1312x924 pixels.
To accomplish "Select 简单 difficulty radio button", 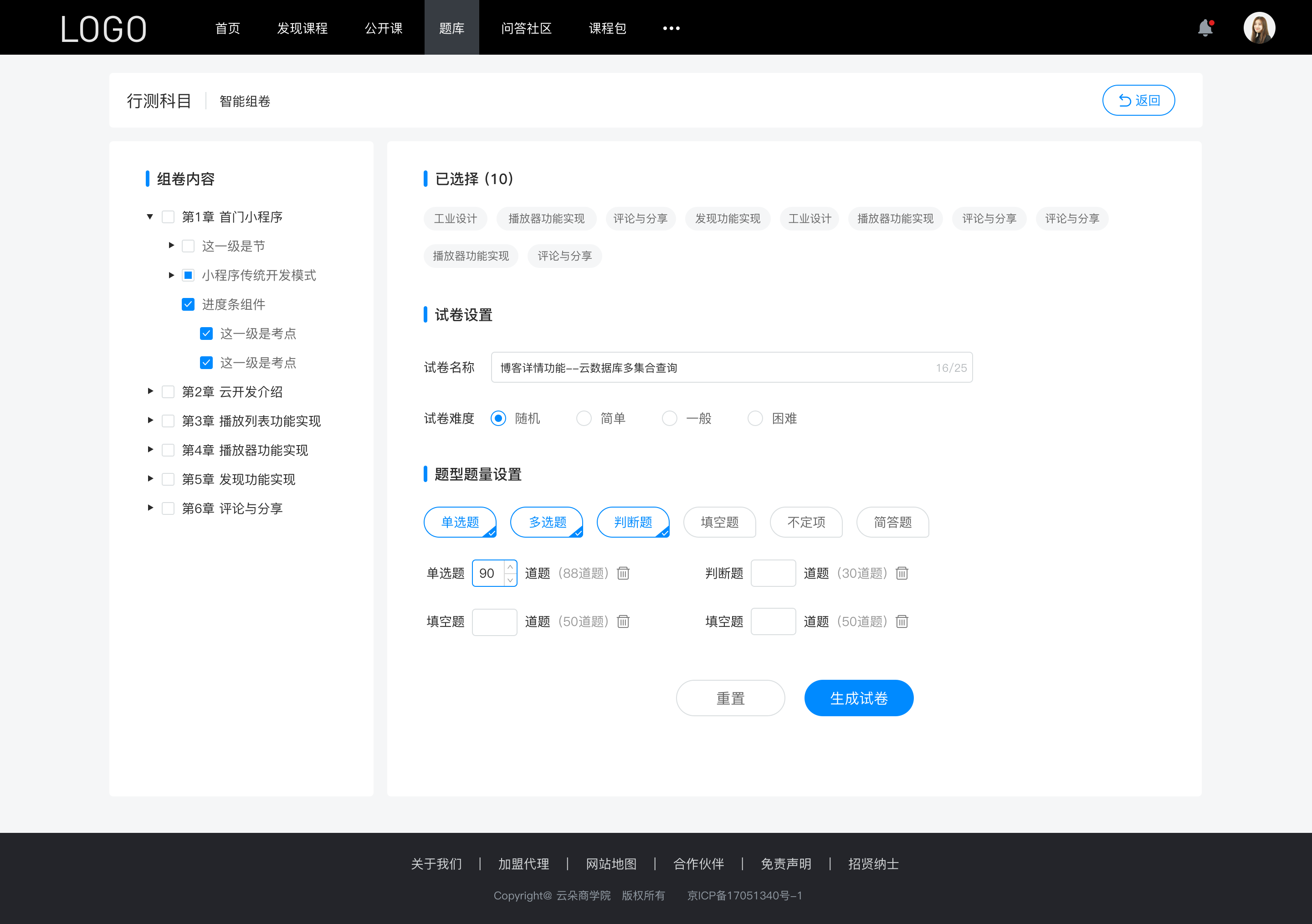I will [583, 418].
